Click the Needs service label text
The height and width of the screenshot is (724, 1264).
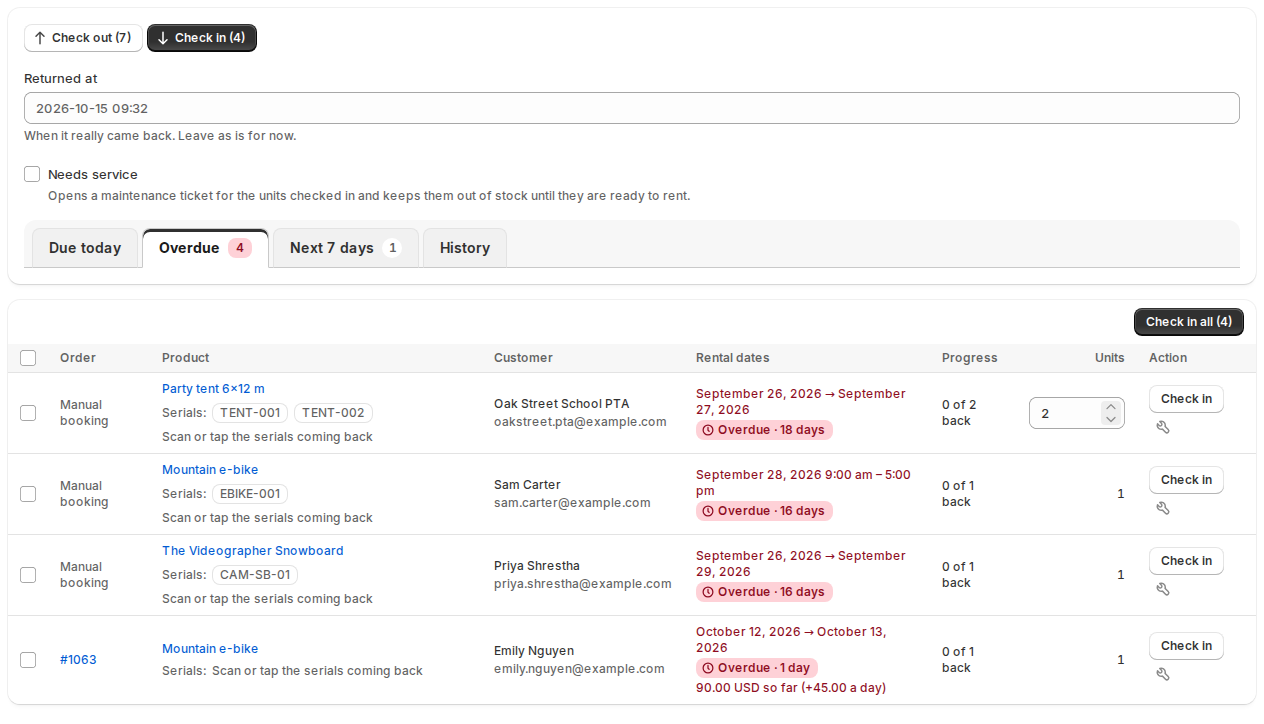93,174
